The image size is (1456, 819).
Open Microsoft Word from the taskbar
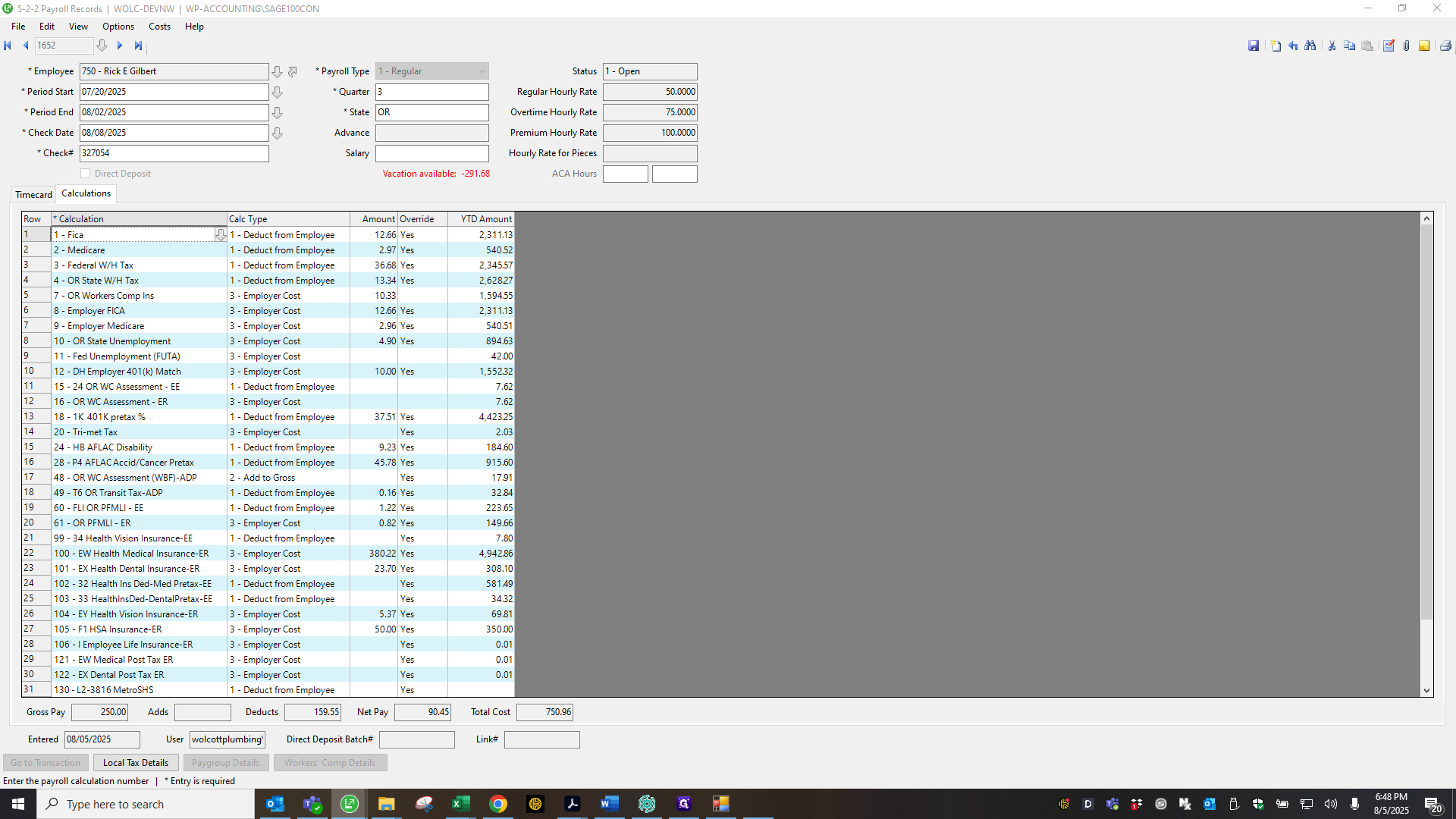pyautogui.click(x=609, y=804)
